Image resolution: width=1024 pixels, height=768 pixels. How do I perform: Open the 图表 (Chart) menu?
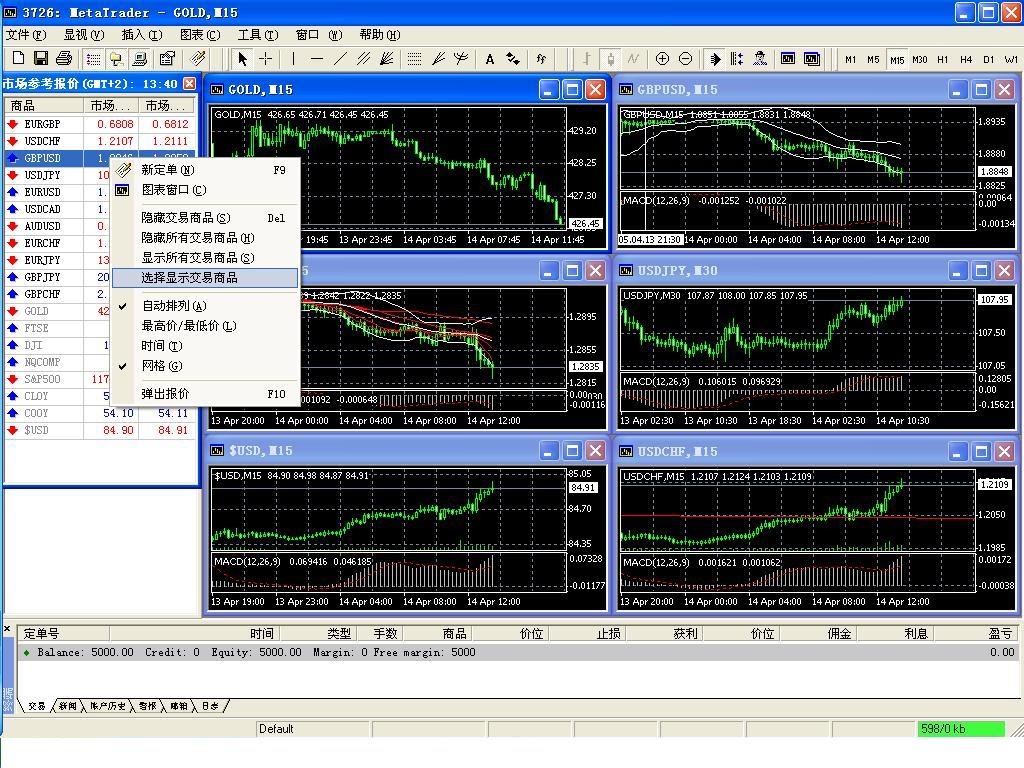pyautogui.click(x=199, y=35)
